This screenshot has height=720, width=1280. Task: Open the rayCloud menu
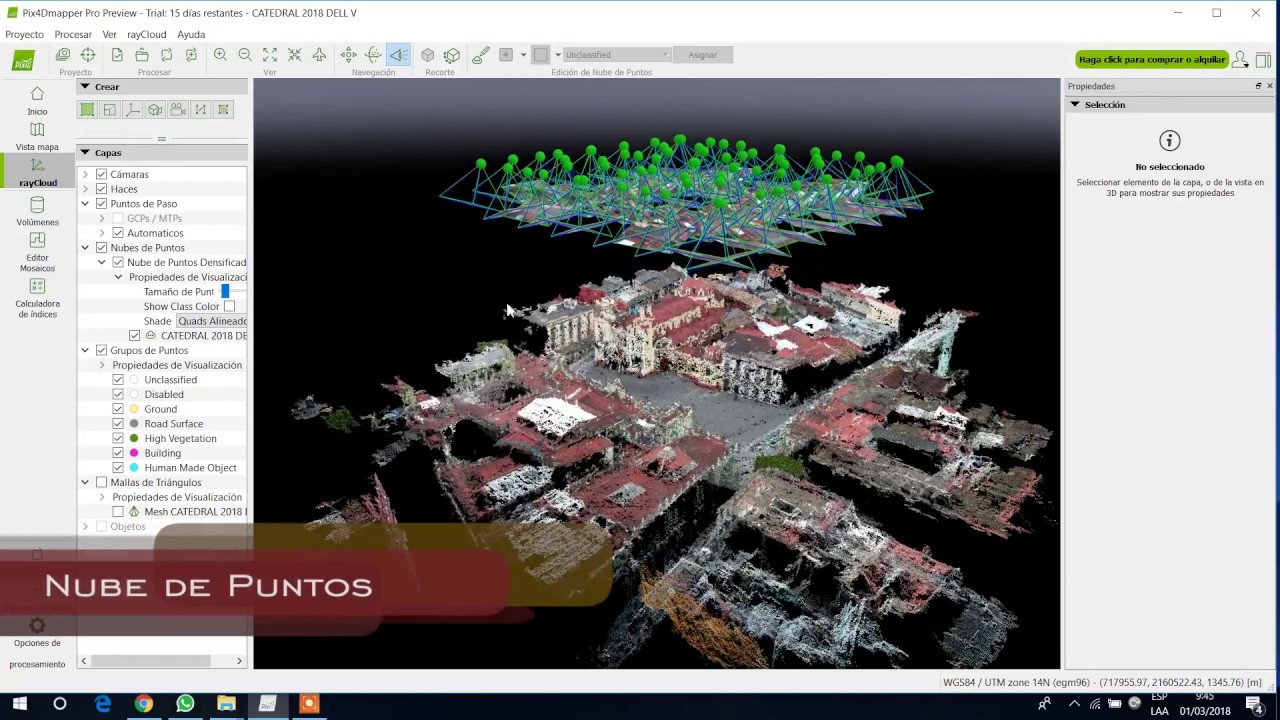point(147,34)
